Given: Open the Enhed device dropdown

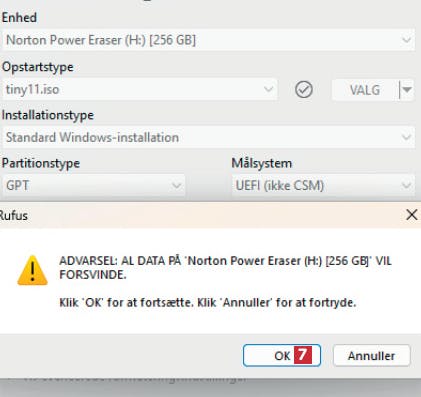Looking at the screenshot, I should [x=208, y=40].
